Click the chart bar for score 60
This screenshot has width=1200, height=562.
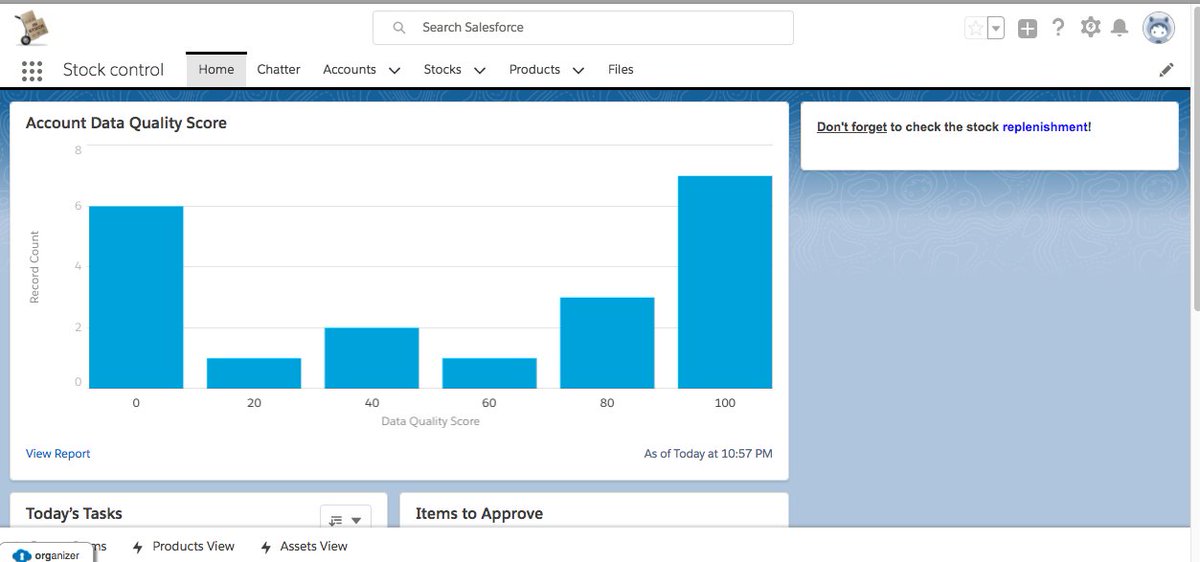[489, 373]
